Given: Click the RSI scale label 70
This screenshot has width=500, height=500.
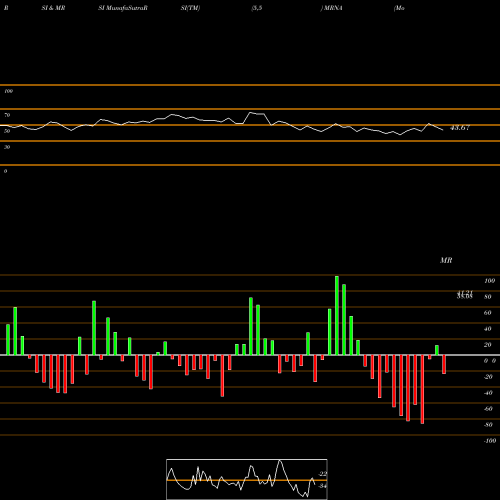Looking at the screenshot, I should click(x=7, y=115).
